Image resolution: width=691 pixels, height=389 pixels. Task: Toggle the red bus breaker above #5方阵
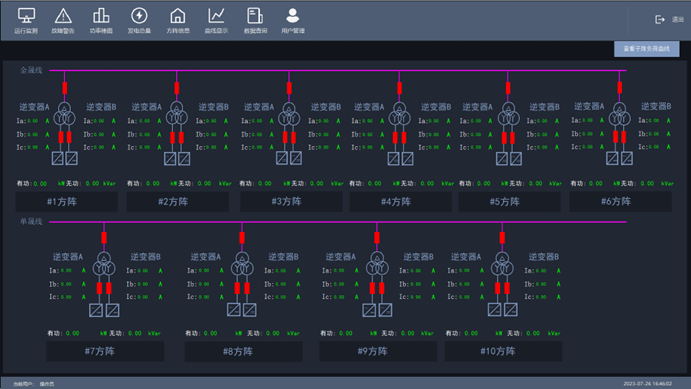tap(508, 88)
